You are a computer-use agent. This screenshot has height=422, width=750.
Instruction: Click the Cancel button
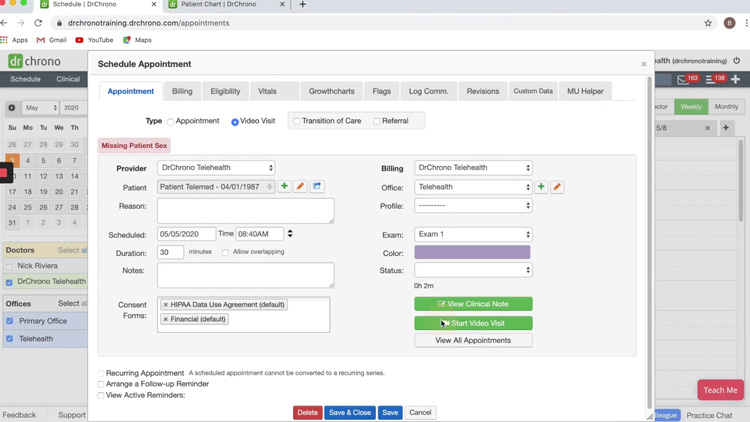420,412
